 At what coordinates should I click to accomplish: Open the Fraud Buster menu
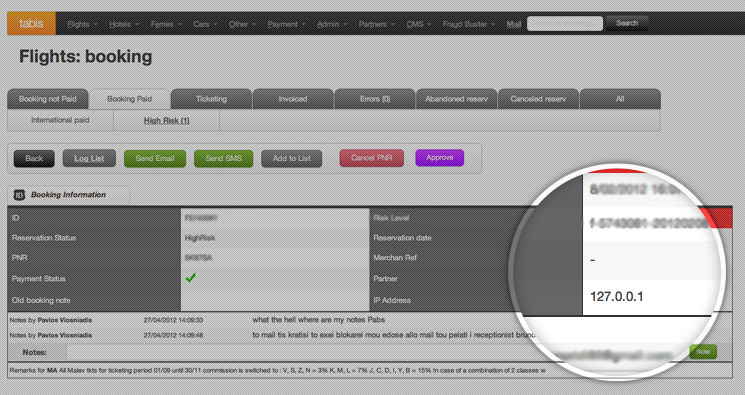point(468,24)
